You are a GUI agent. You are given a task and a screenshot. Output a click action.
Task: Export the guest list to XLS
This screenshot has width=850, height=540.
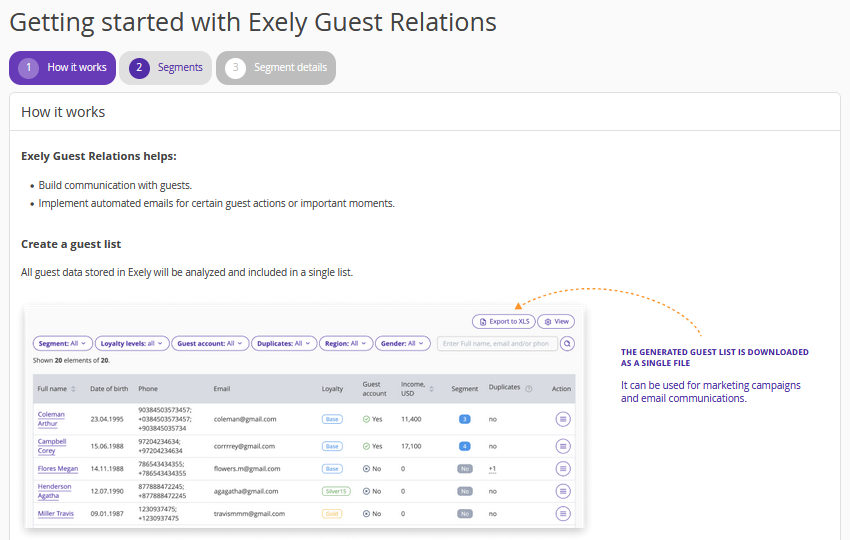pyautogui.click(x=503, y=322)
